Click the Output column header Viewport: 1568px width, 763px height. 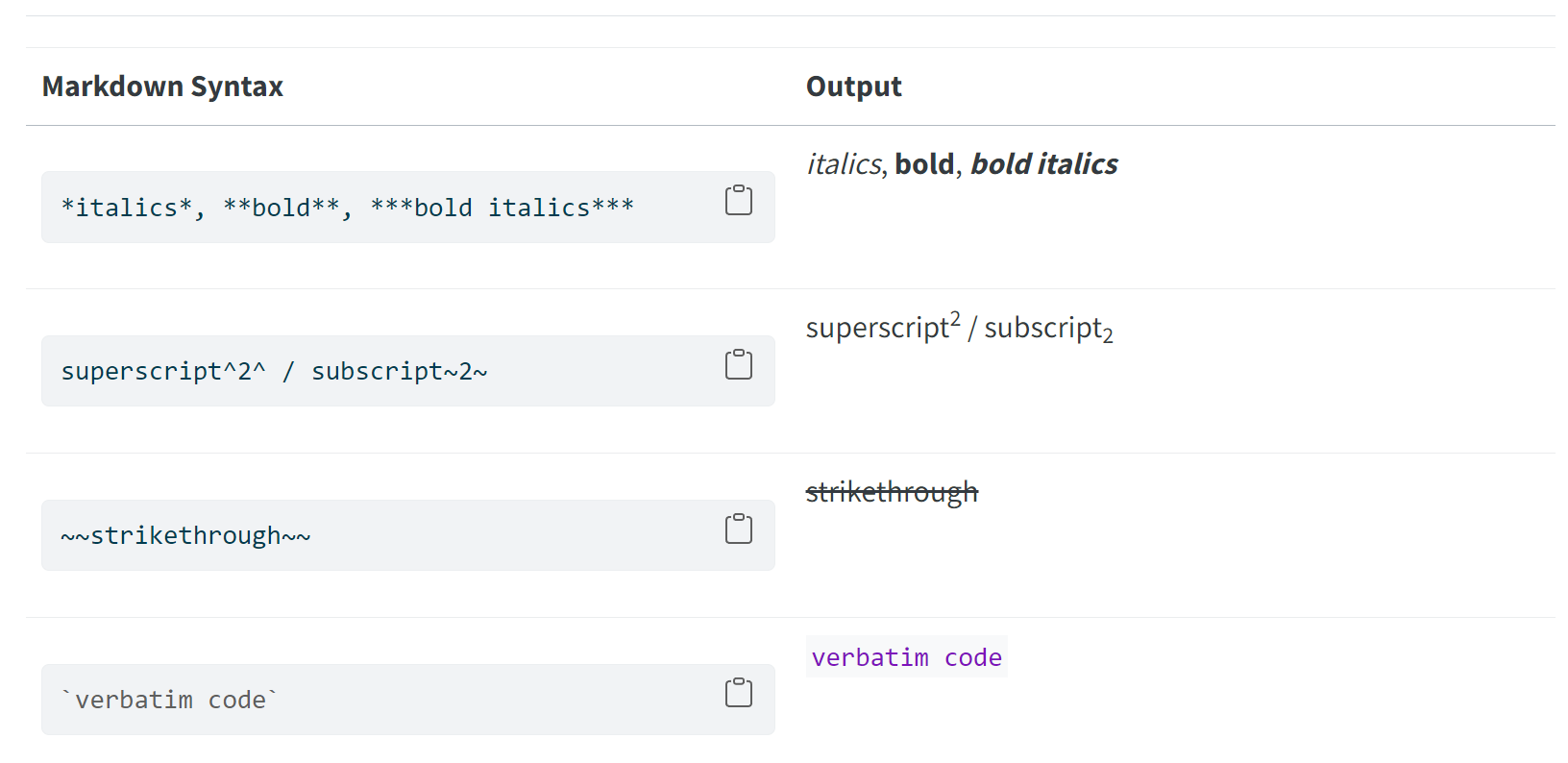tap(853, 86)
